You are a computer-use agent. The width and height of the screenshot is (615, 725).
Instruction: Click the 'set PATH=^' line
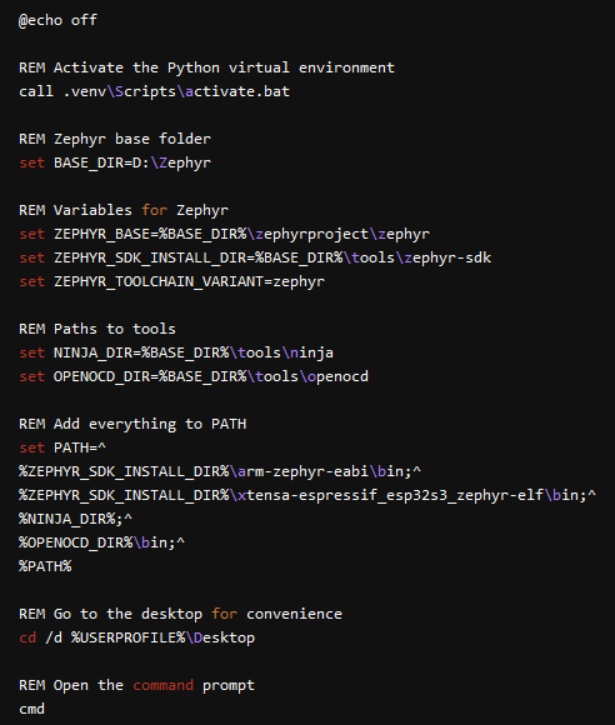pos(62,447)
